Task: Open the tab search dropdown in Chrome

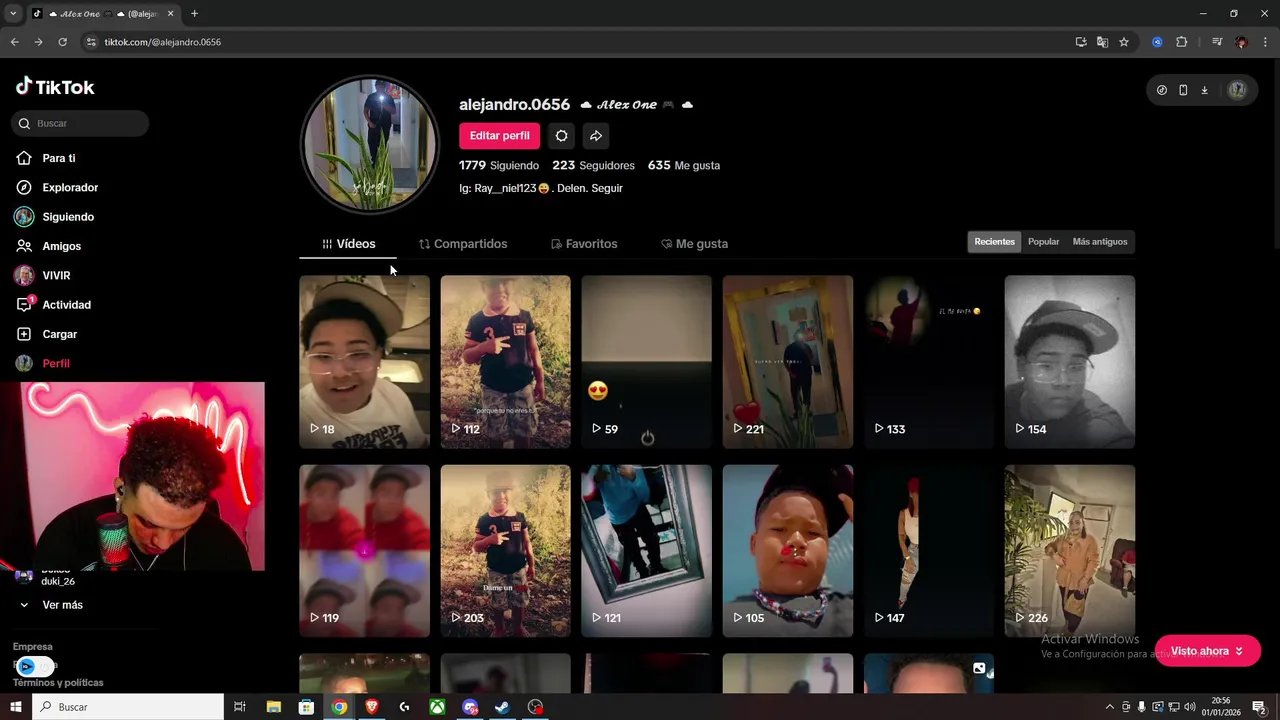Action: [x=13, y=13]
